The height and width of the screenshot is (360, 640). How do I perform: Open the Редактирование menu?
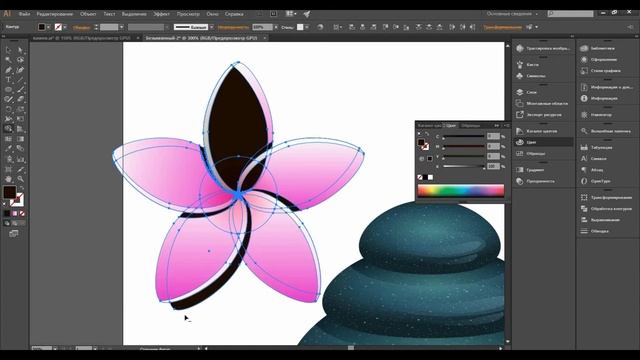coord(55,14)
